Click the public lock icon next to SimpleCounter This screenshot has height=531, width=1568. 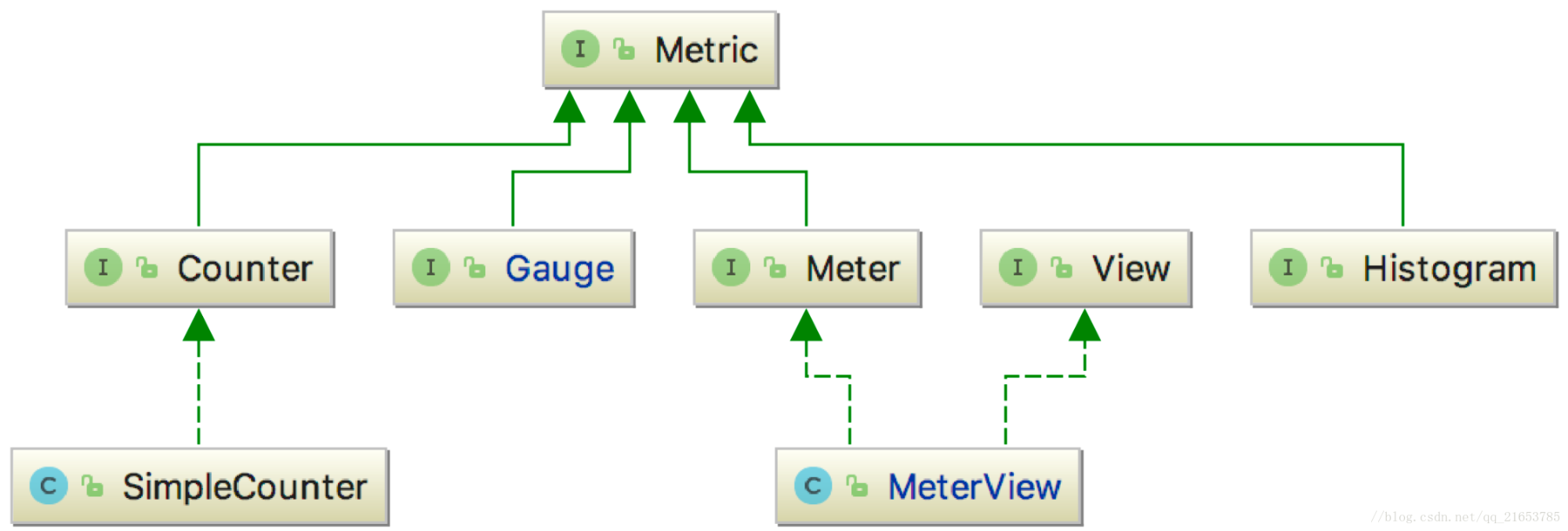93,486
